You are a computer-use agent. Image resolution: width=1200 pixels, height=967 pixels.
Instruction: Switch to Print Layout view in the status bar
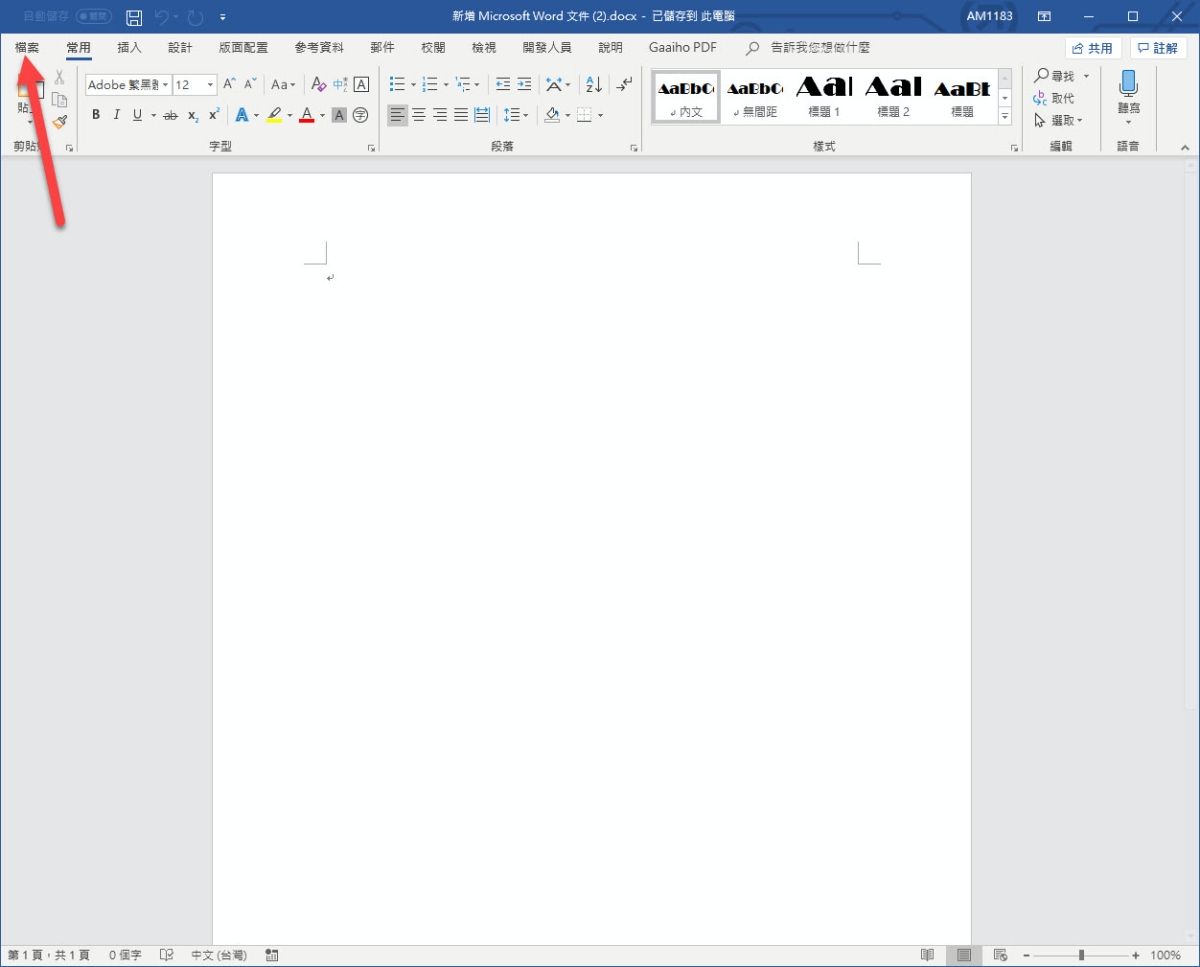pos(964,955)
